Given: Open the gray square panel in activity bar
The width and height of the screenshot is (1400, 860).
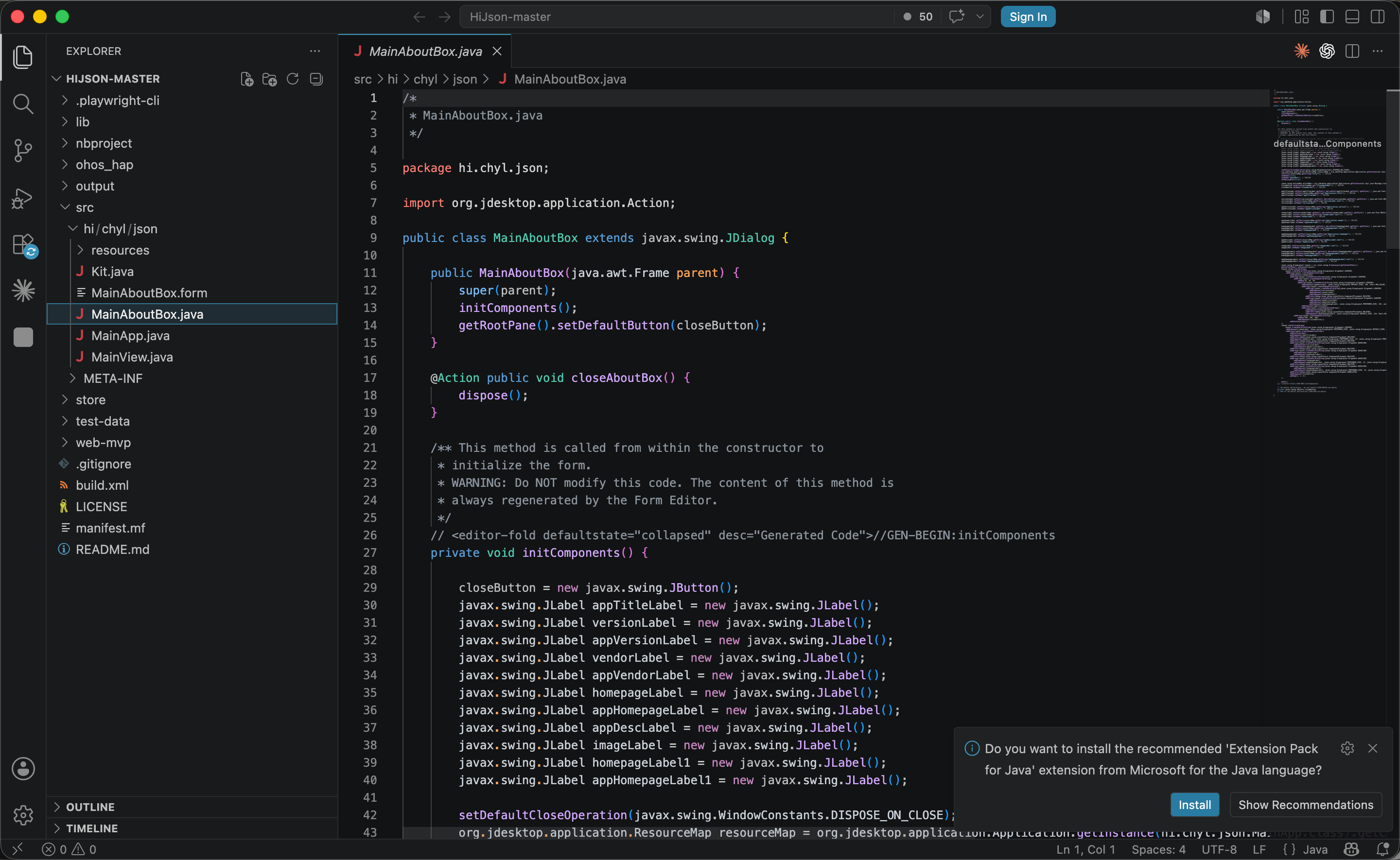Looking at the screenshot, I should pos(23,337).
